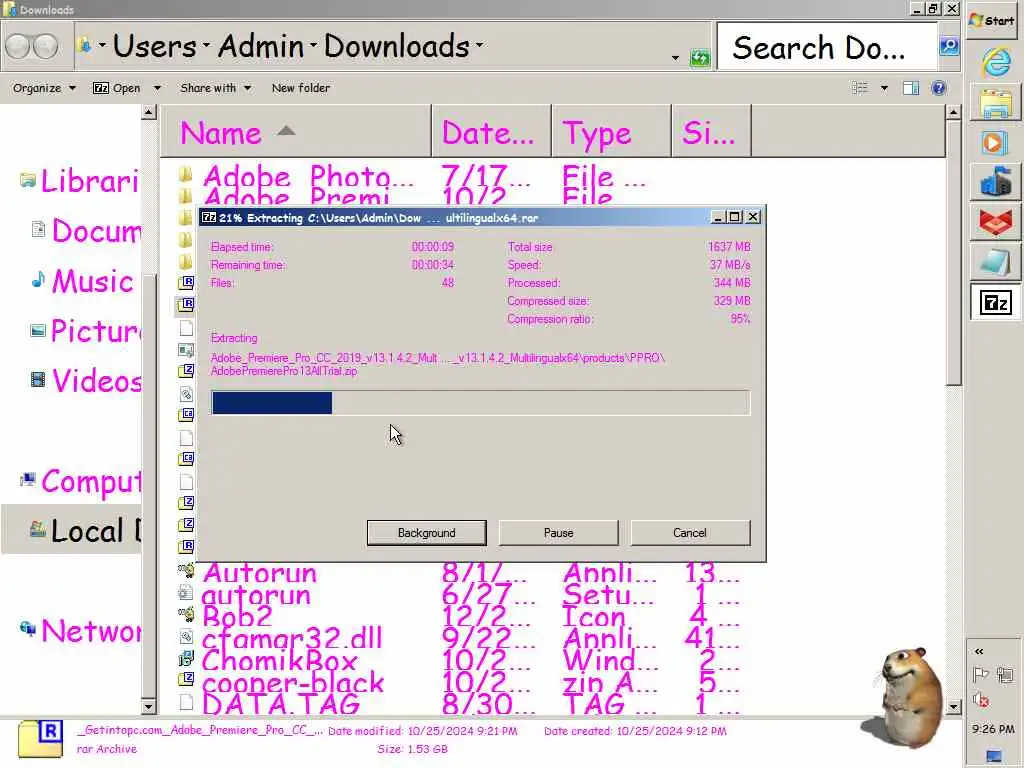The height and width of the screenshot is (768, 1024).
Task: Sort files by the Date column header
Action: (x=491, y=131)
